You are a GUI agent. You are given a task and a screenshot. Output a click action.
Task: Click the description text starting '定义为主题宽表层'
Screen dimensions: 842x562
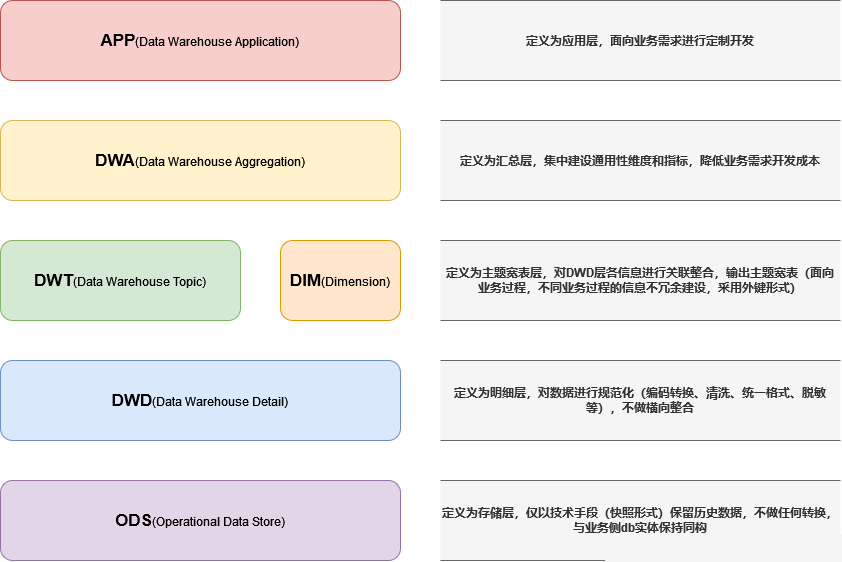(x=640, y=280)
